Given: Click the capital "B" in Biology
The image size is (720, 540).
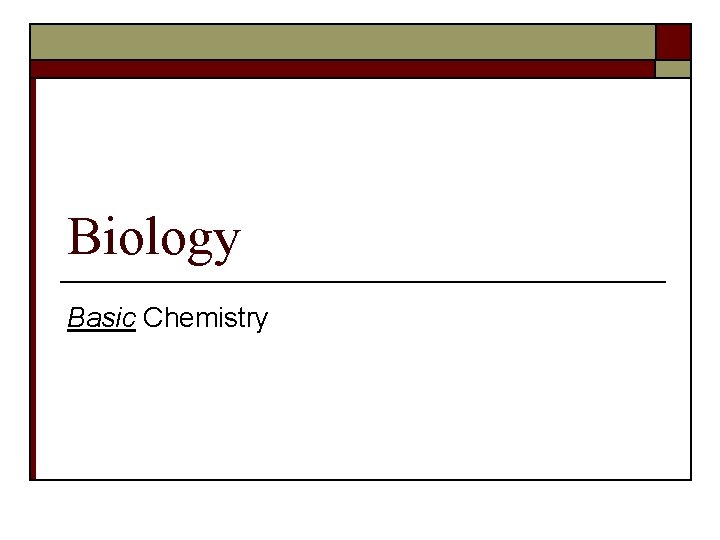Looking at the screenshot, I should point(84,238).
